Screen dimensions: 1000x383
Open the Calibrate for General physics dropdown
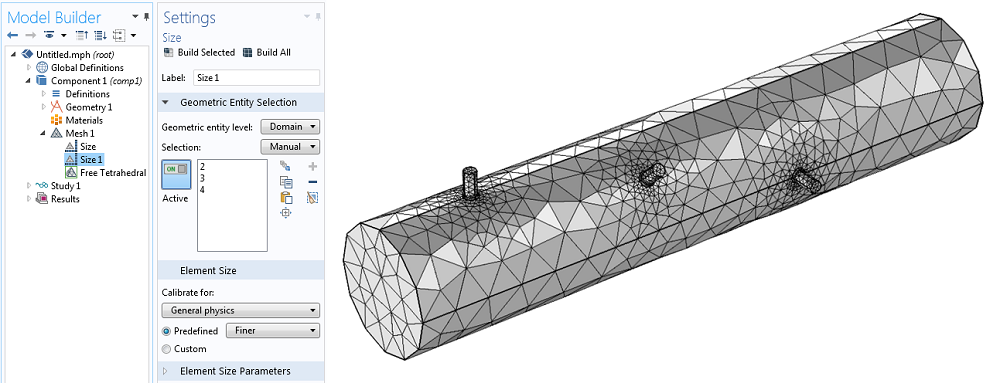coord(240,310)
